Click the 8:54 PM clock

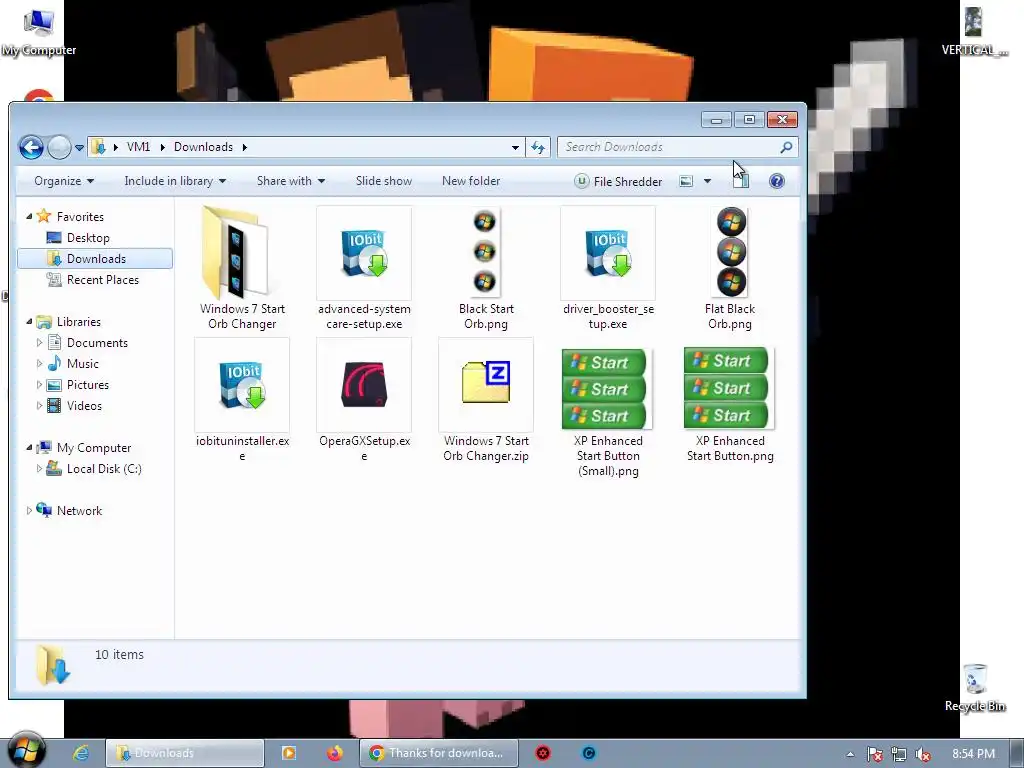coord(973,754)
